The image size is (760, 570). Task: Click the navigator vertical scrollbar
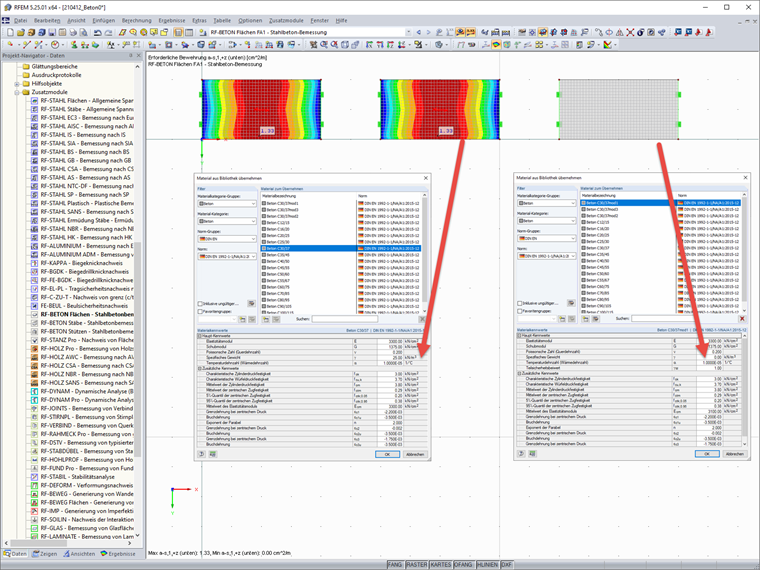(x=137, y=349)
